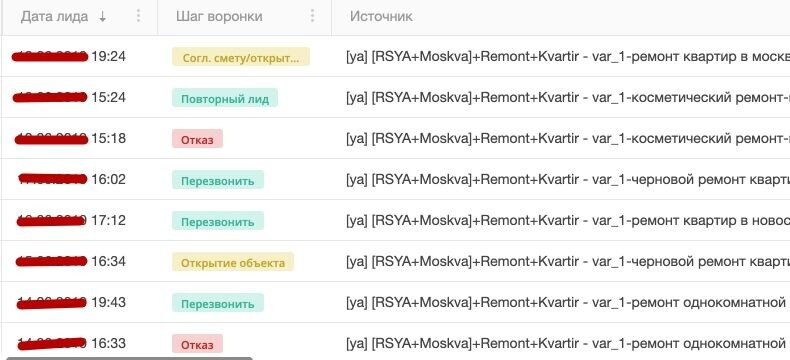Open the Повторный лид status badge
The width and height of the screenshot is (790, 360).
pyautogui.click(x=225, y=98)
